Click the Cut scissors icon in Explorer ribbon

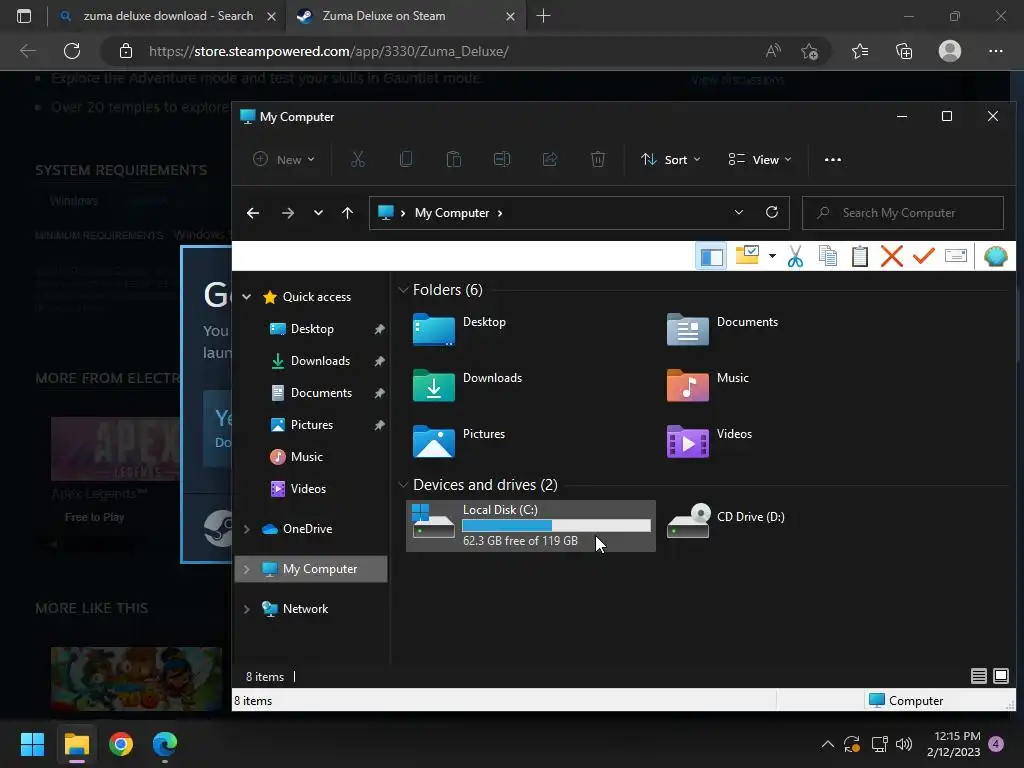pos(357,159)
